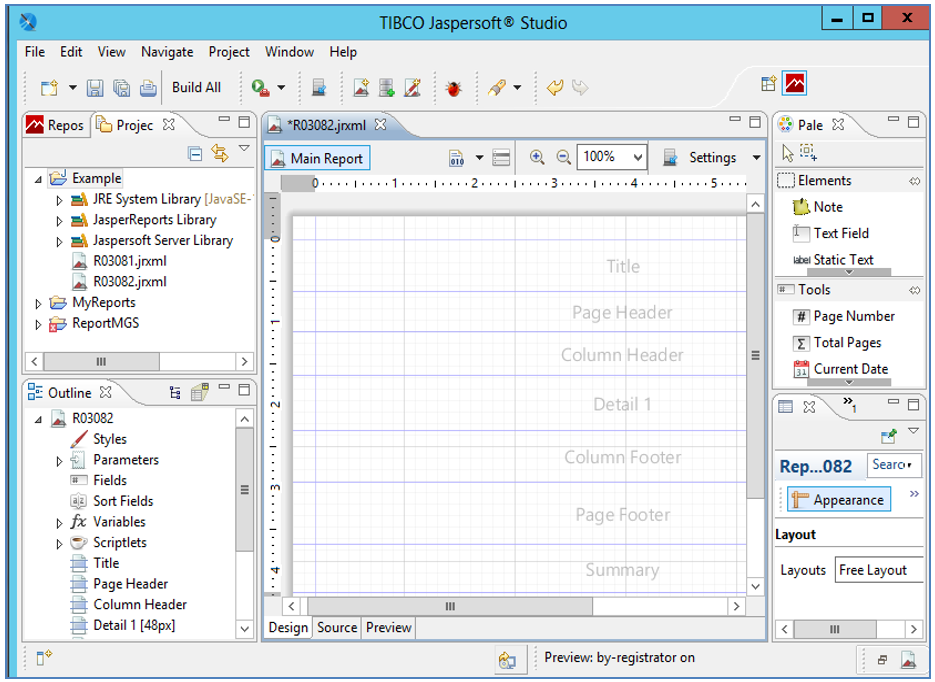Choose the Static Text palette element
Image resolution: width=935 pixels, height=682 pixels.
pos(833,259)
